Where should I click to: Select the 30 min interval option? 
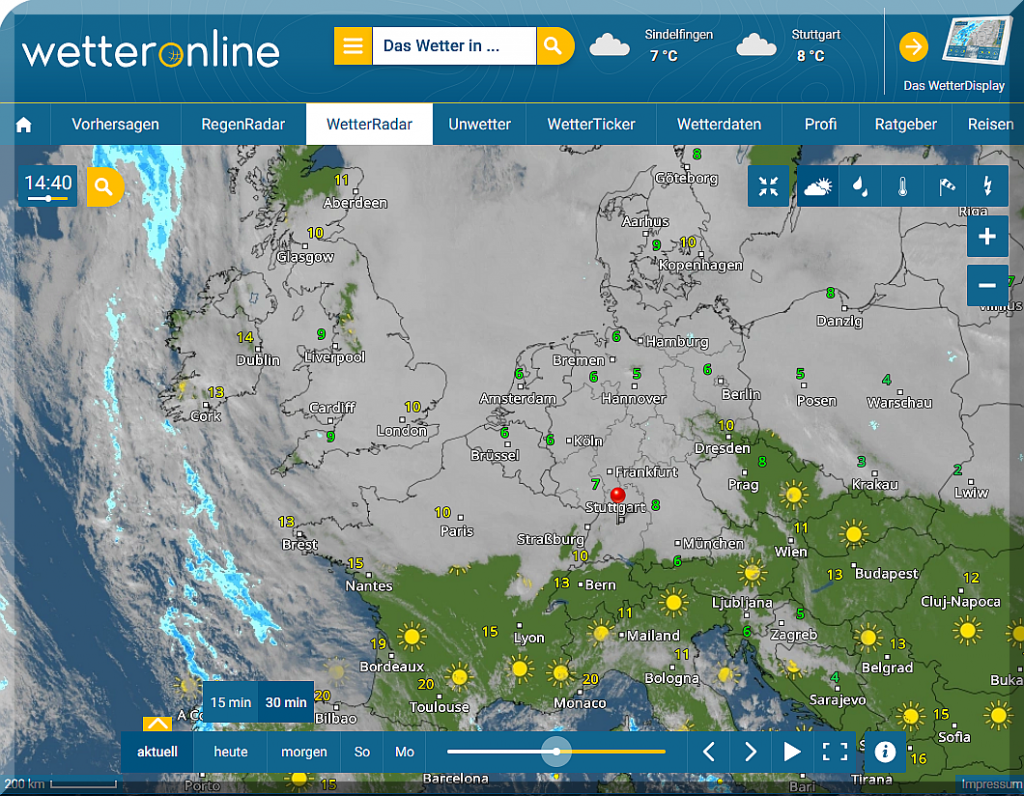click(286, 702)
